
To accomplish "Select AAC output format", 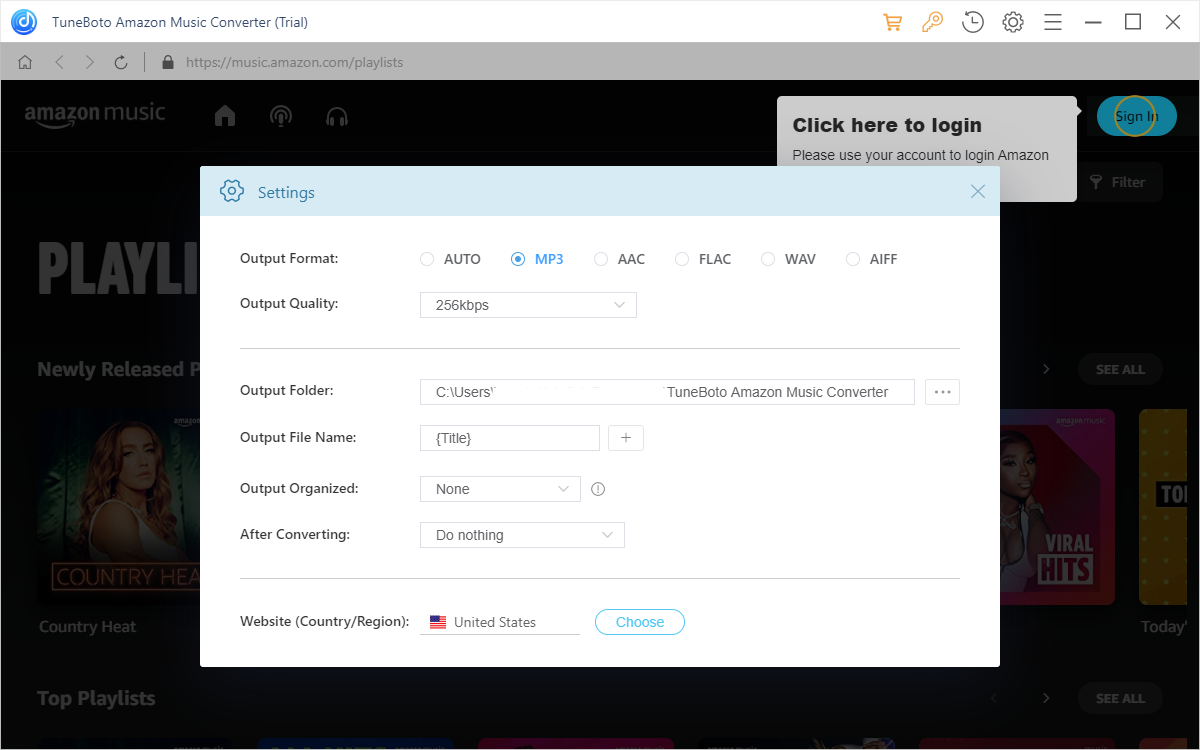I will click(x=620, y=259).
